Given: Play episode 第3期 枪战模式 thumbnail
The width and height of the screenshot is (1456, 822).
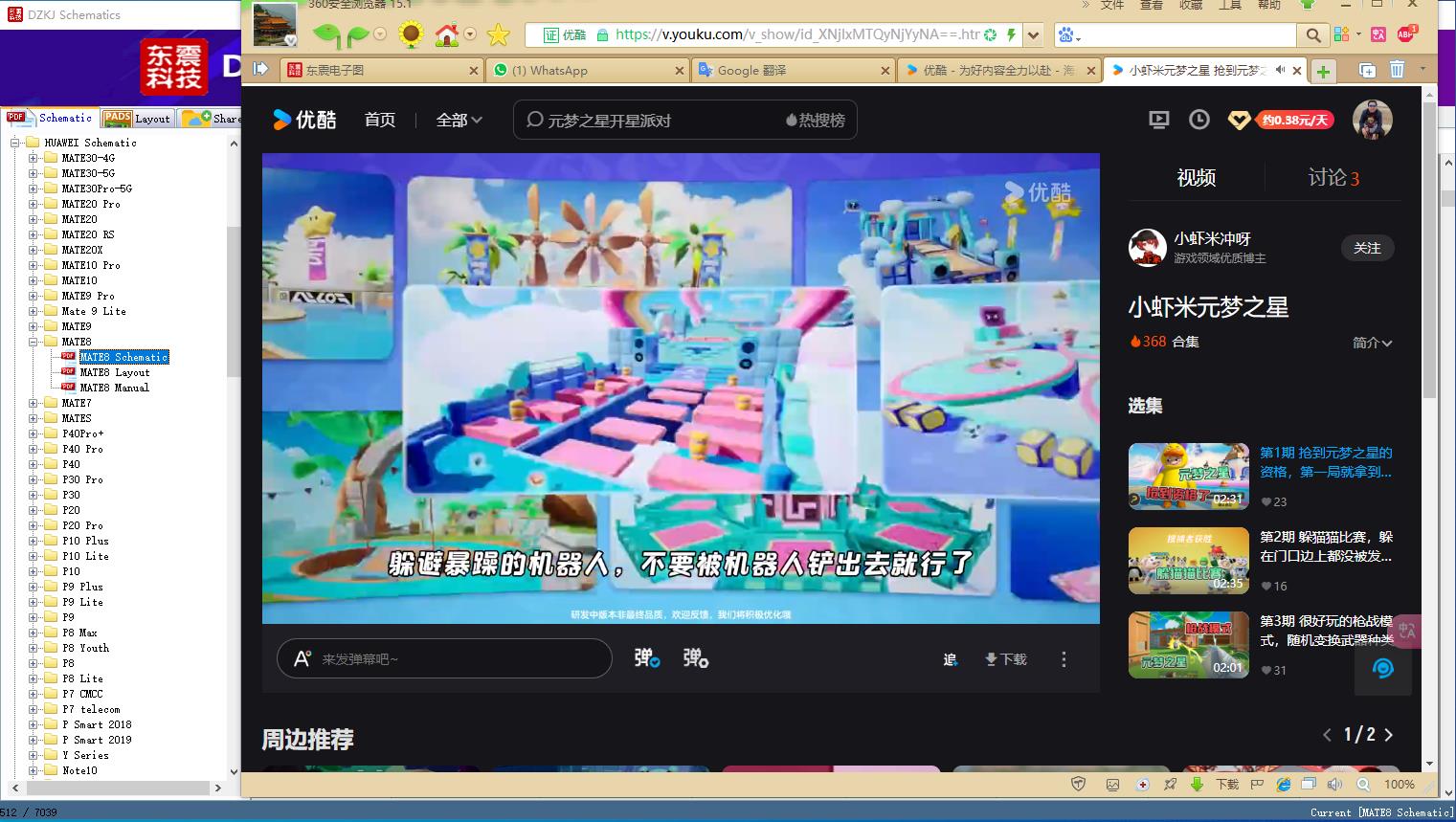Looking at the screenshot, I should click(x=1189, y=645).
